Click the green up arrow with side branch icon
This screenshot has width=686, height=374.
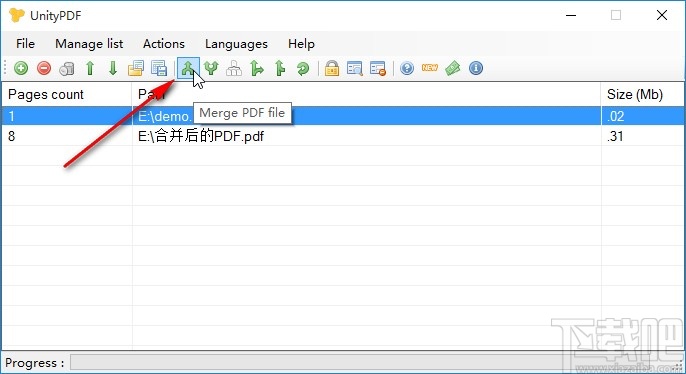click(280, 68)
